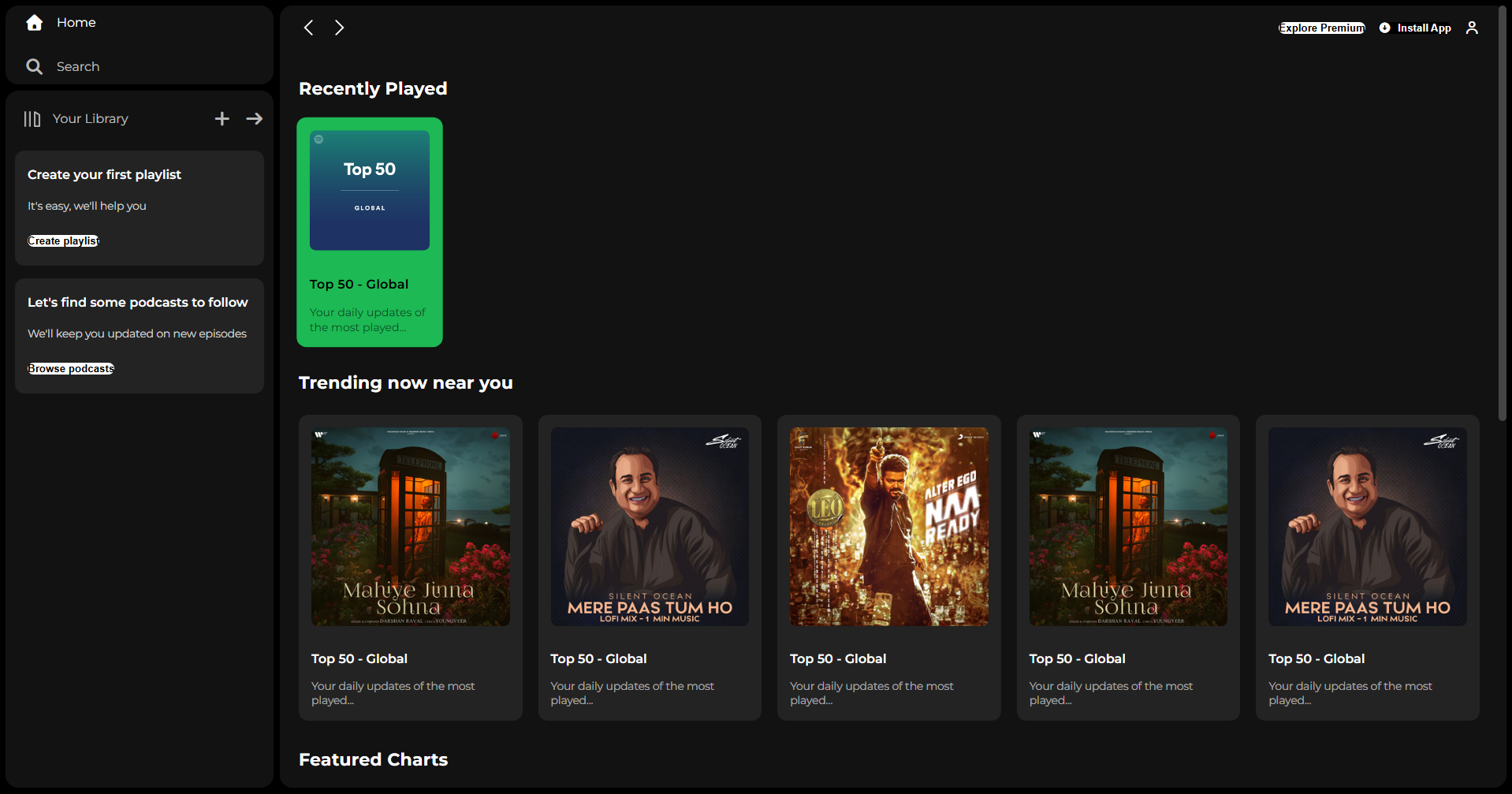The image size is (1512, 794).
Task: Click the vertical page scrollbar
Action: [x=1502, y=213]
